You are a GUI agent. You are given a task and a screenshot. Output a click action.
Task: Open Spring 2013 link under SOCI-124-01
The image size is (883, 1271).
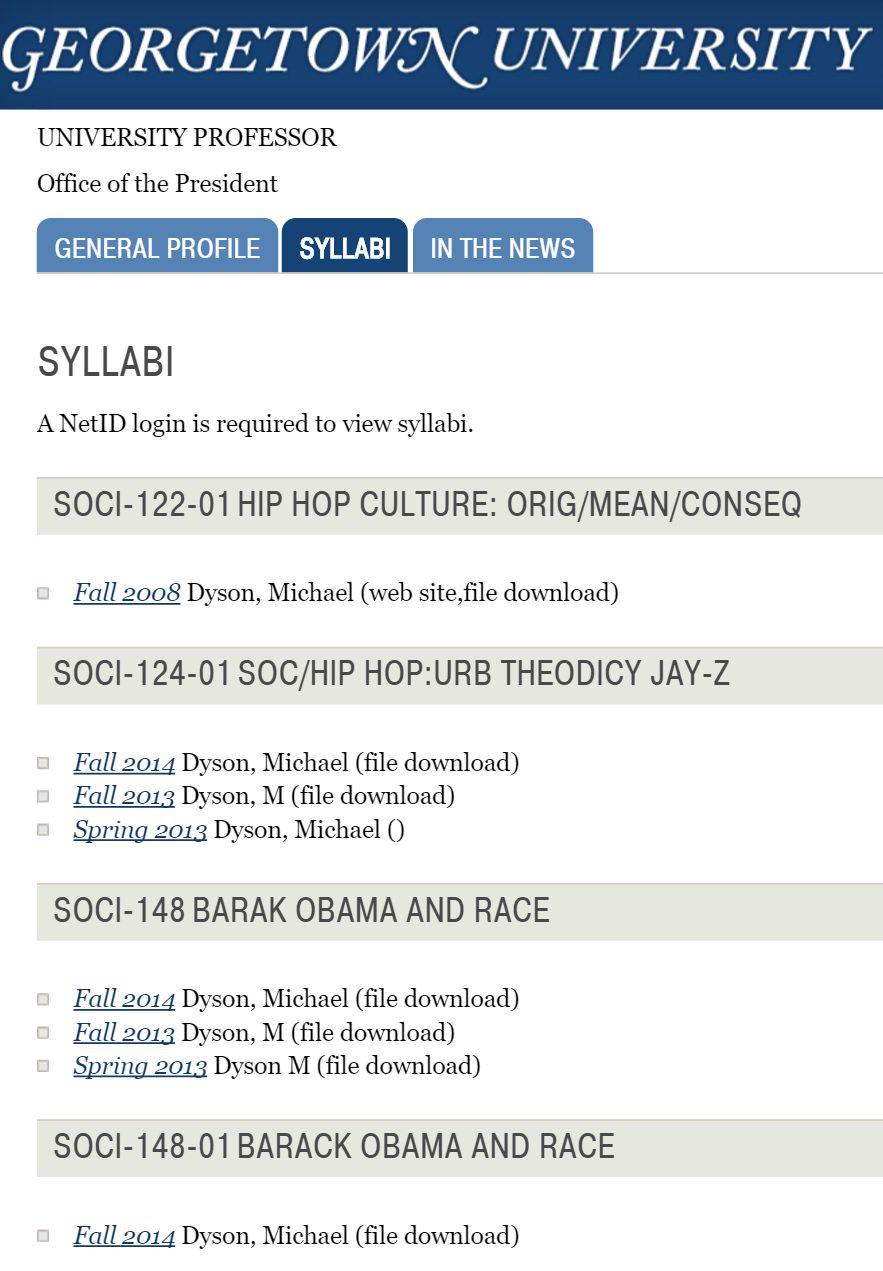(x=140, y=830)
